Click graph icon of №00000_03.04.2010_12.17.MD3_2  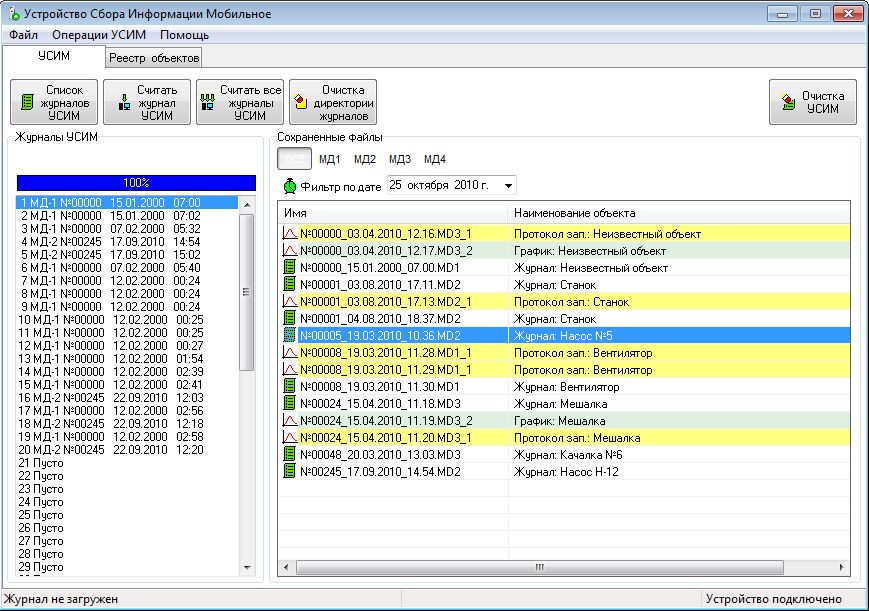pyautogui.click(x=290, y=250)
